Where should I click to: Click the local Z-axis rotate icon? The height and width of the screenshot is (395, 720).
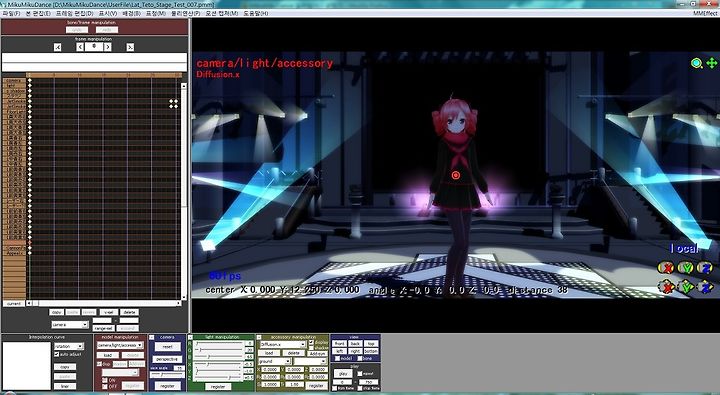tap(705, 267)
